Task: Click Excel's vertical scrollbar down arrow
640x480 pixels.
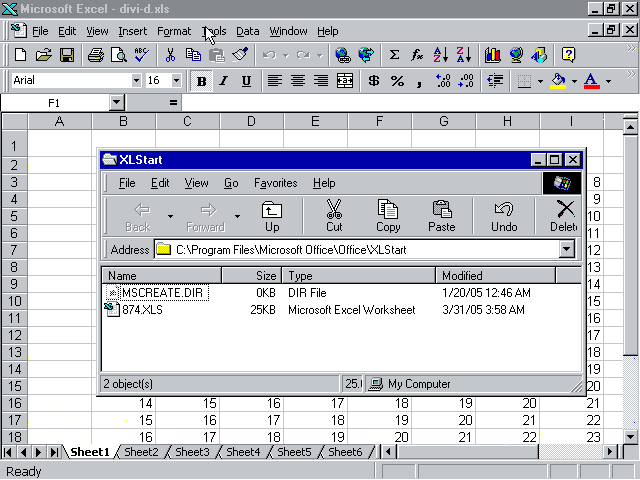Action: pos(631,437)
